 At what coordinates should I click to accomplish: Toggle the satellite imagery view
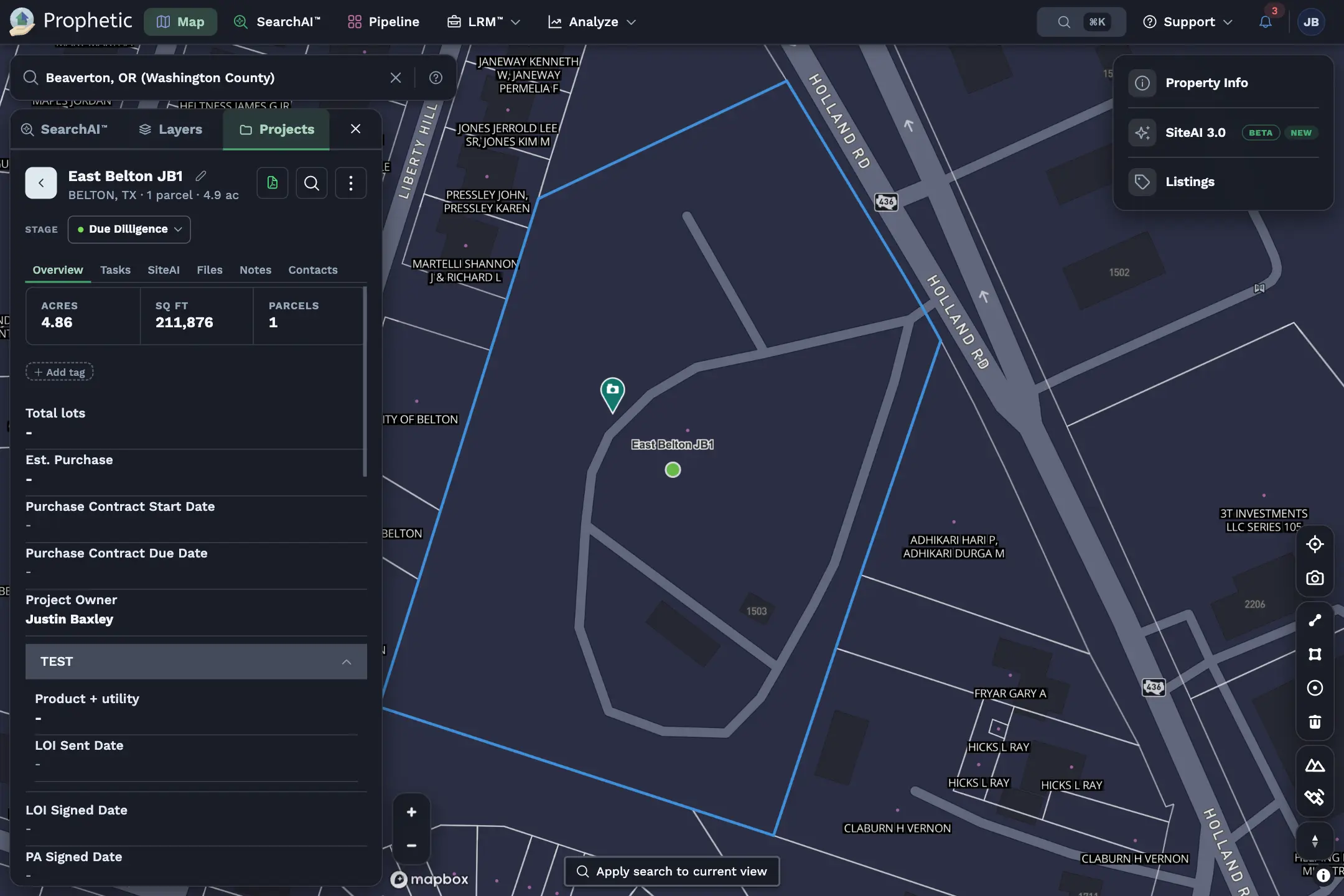click(1315, 798)
